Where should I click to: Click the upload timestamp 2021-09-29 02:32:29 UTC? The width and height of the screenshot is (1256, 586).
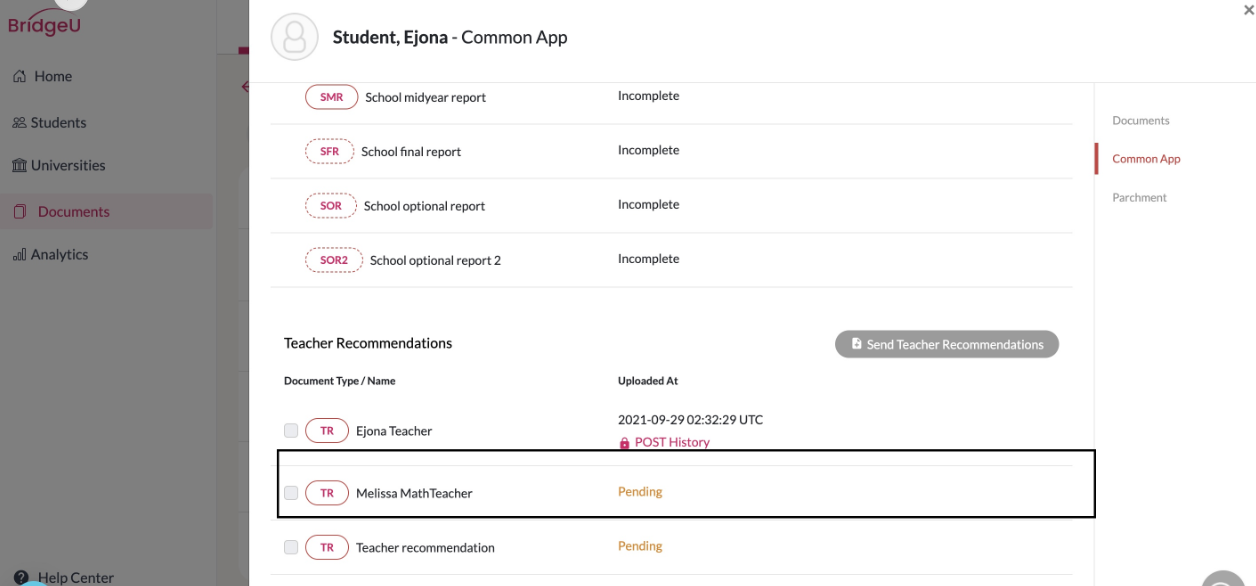(x=690, y=420)
